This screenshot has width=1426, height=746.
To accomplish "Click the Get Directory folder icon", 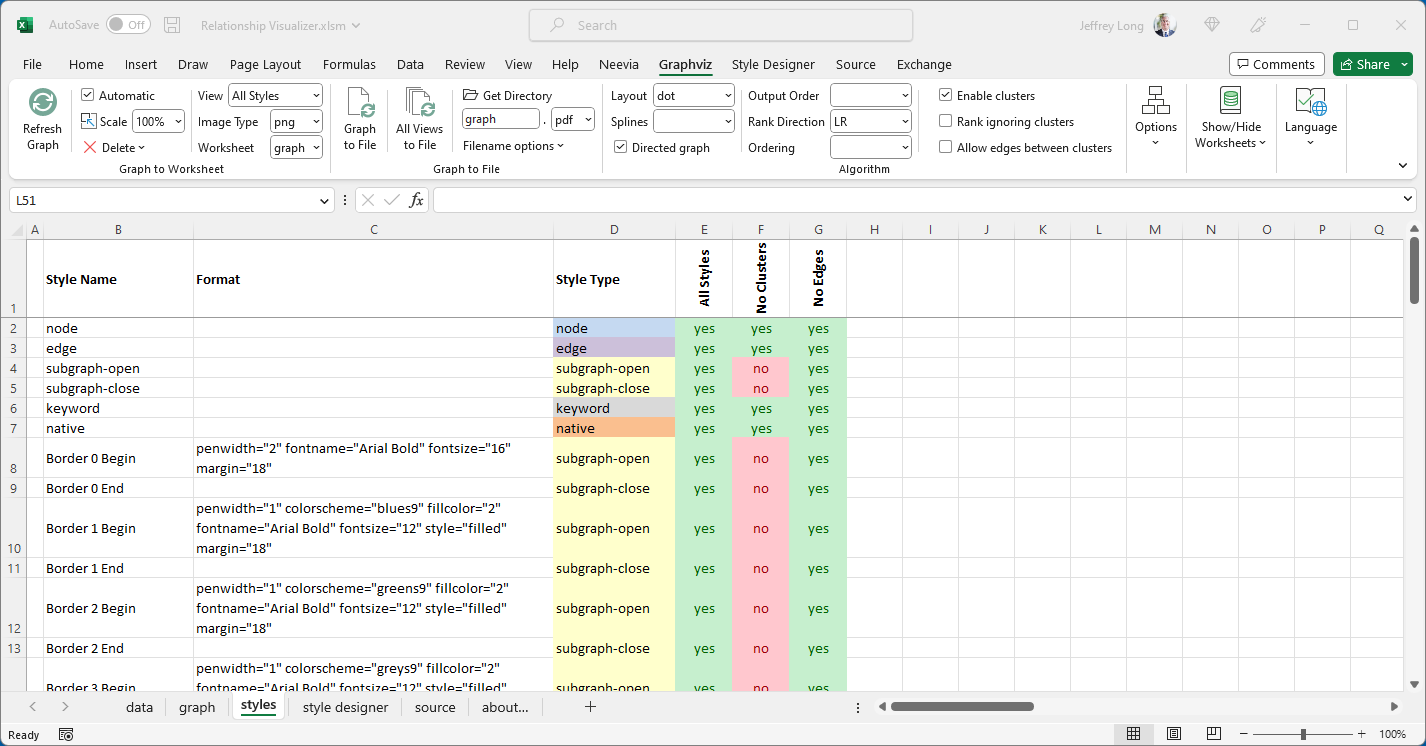I will pos(471,96).
